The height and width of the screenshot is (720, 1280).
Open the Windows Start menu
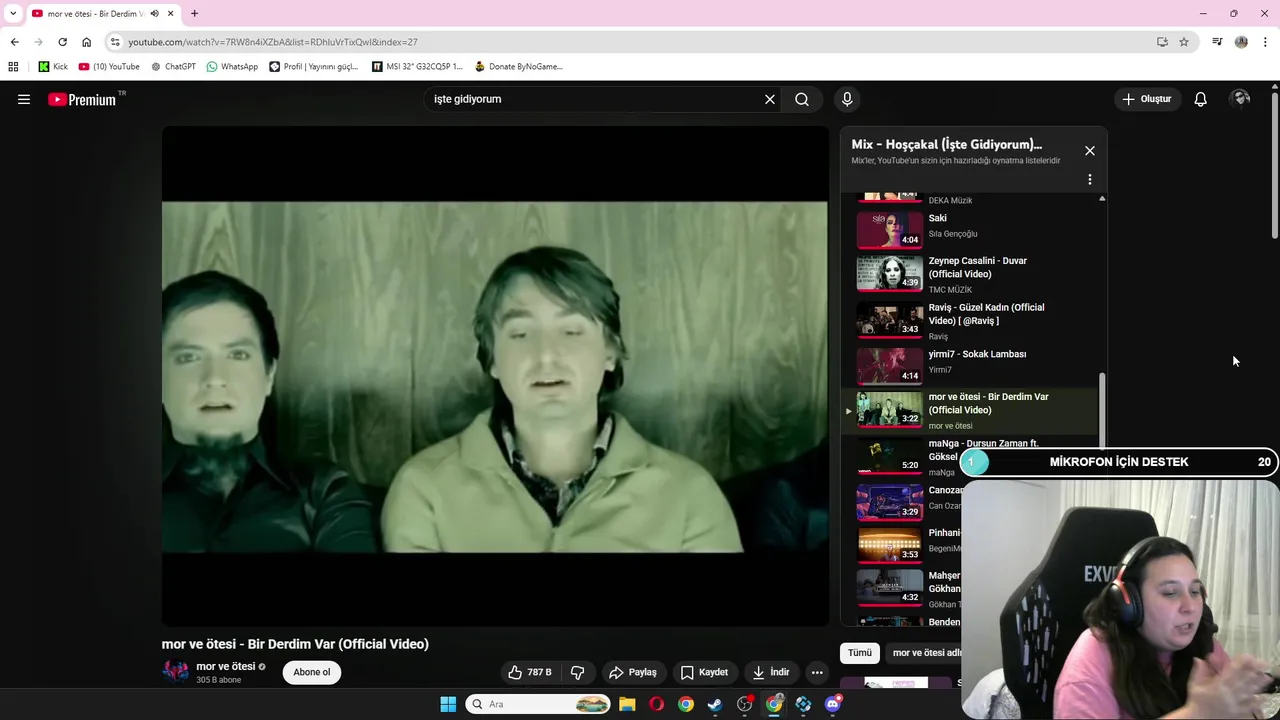(x=448, y=704)
